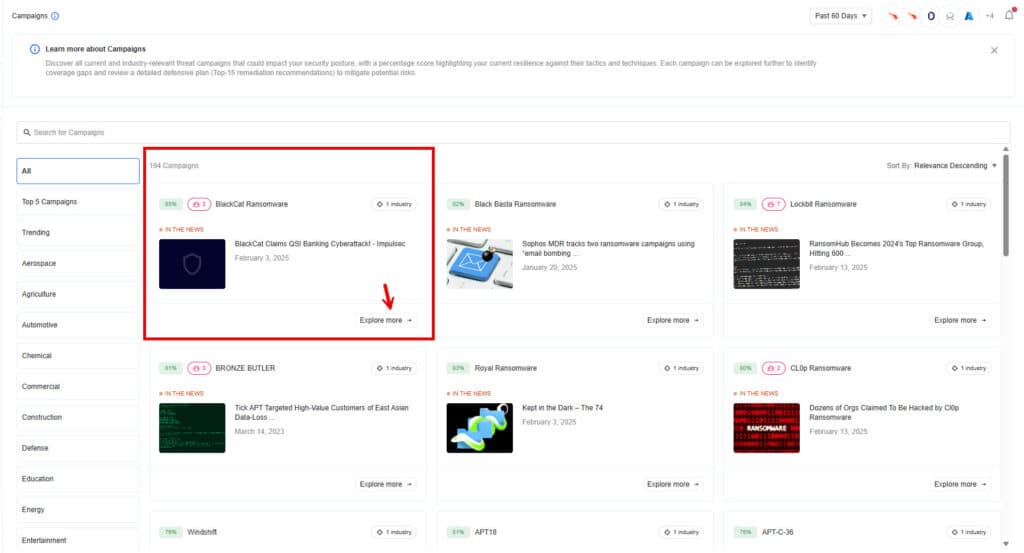Click the grey integration icon beside Azure
Screen dimensions: 1024x553
[950, 16]
